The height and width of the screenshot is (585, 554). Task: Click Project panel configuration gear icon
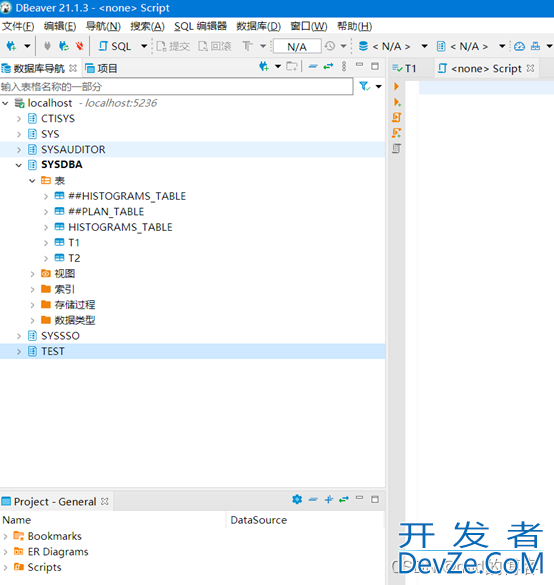click(297, 499)
